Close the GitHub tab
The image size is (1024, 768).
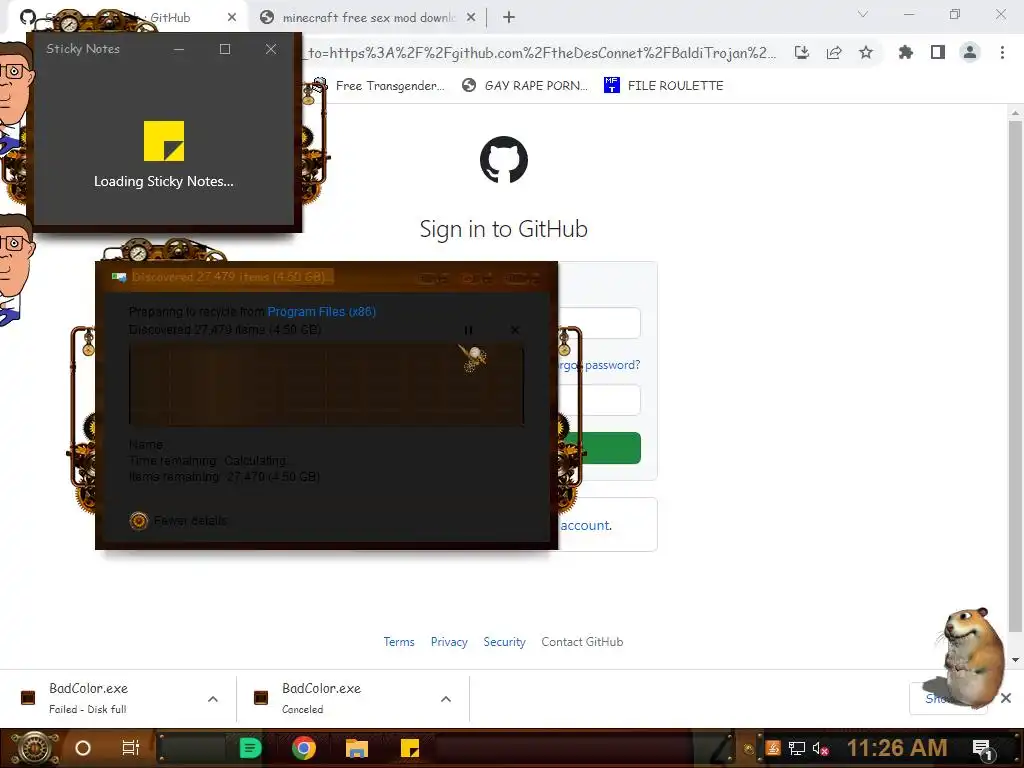(232, 18)
